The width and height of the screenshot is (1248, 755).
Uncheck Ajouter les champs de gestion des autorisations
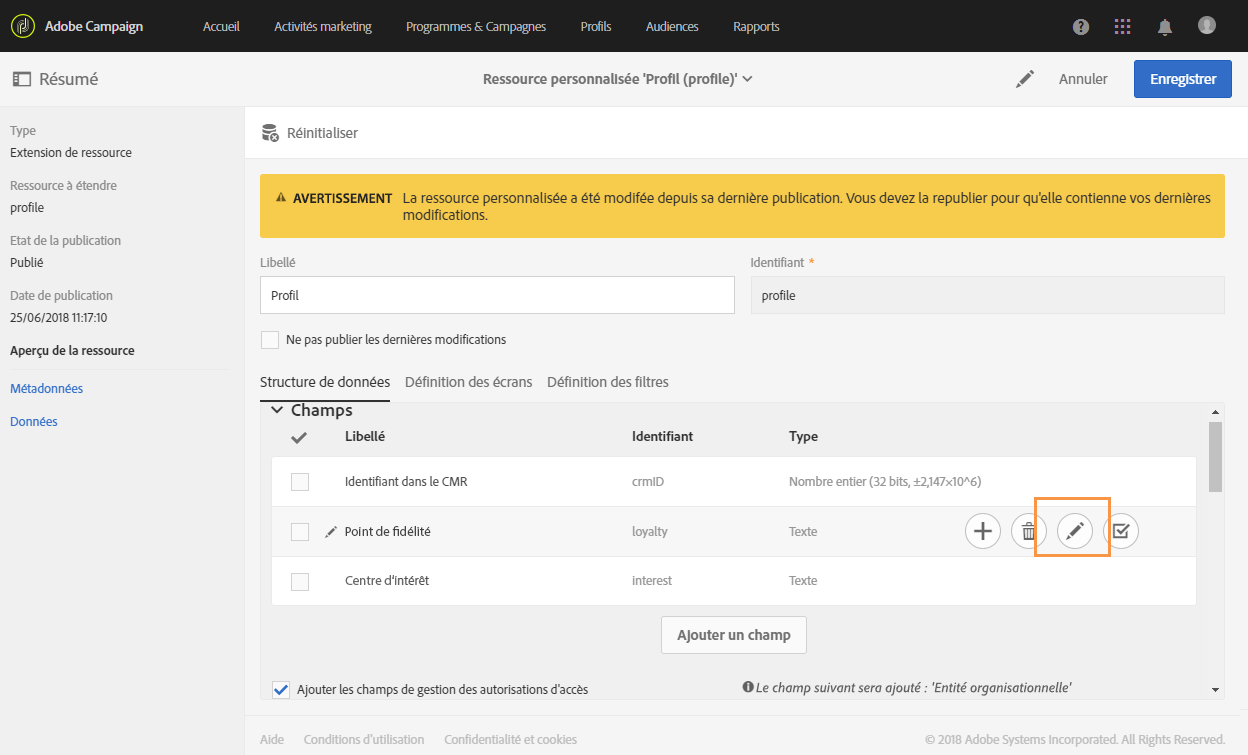point(282,689)
